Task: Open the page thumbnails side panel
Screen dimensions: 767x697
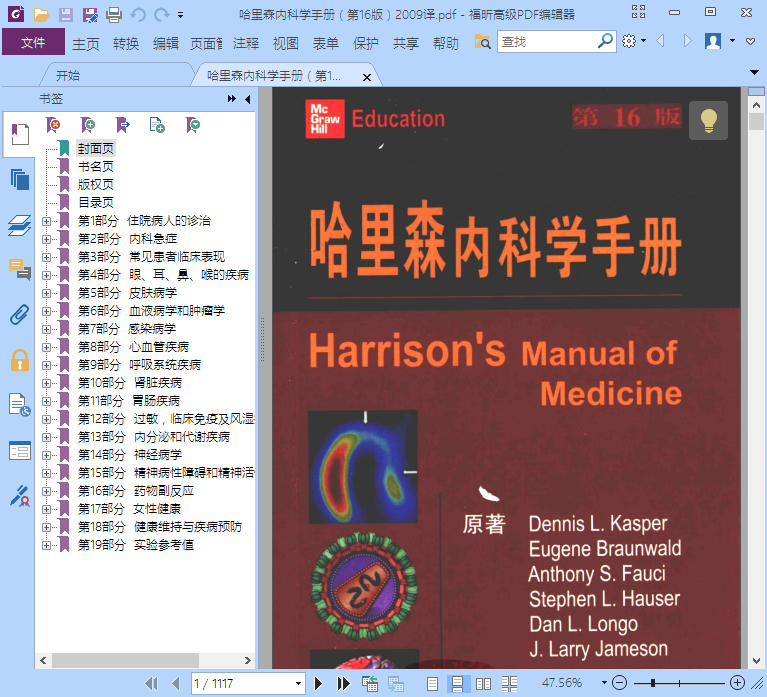Action: pos(20,180)
